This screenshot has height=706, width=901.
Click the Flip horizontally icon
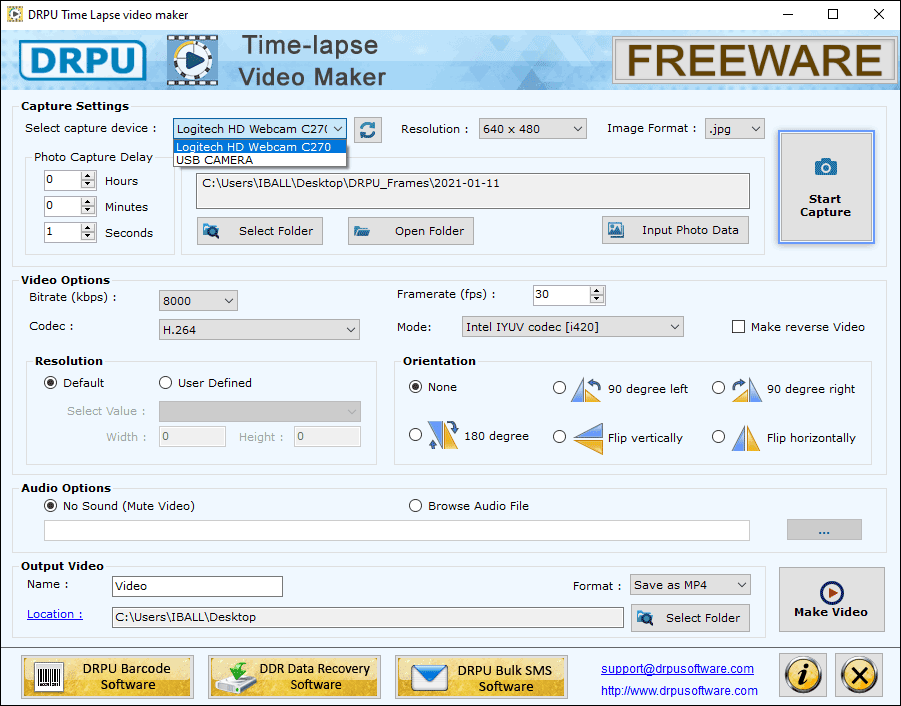746,438
